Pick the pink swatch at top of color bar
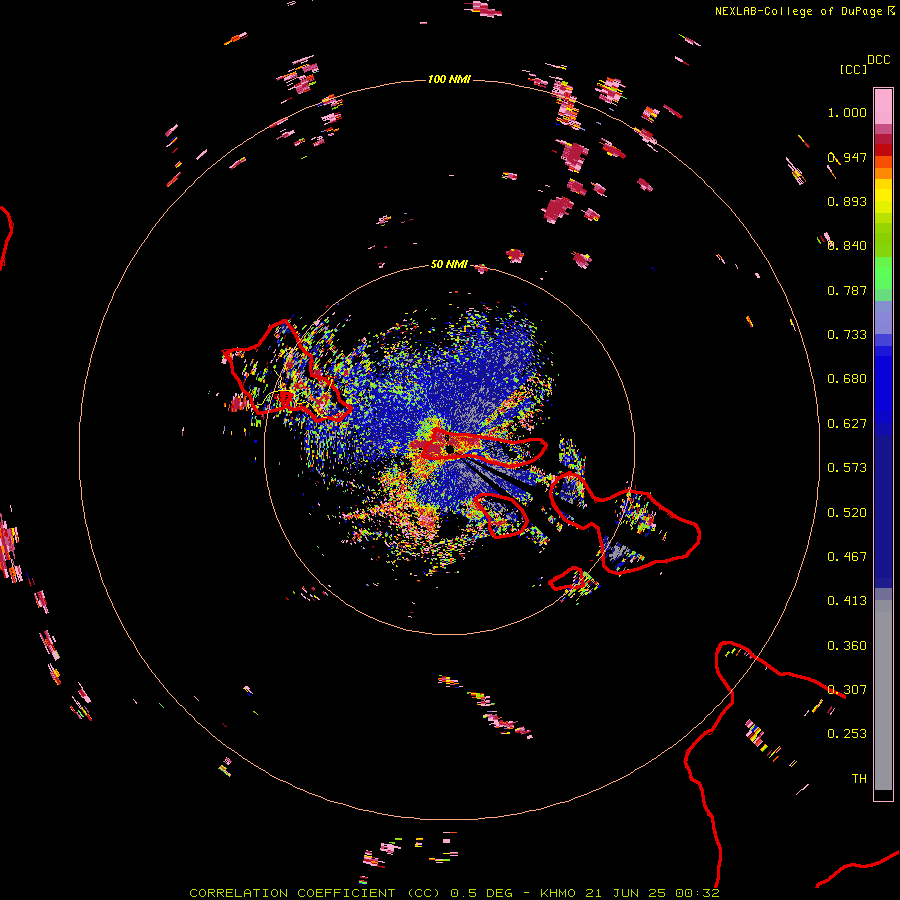Image resolution: width=900 pixels, height=900 pixels. coord(883,107)
